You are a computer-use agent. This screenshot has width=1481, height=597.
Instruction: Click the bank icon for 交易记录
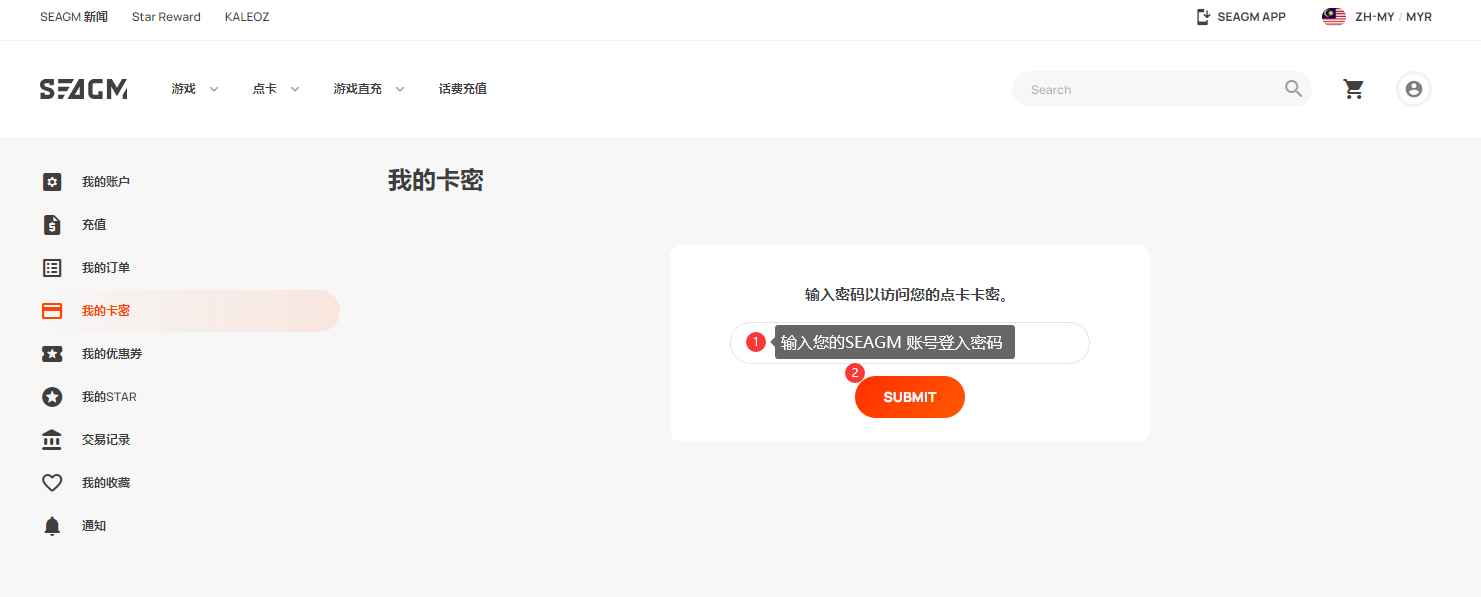(52, 440)
